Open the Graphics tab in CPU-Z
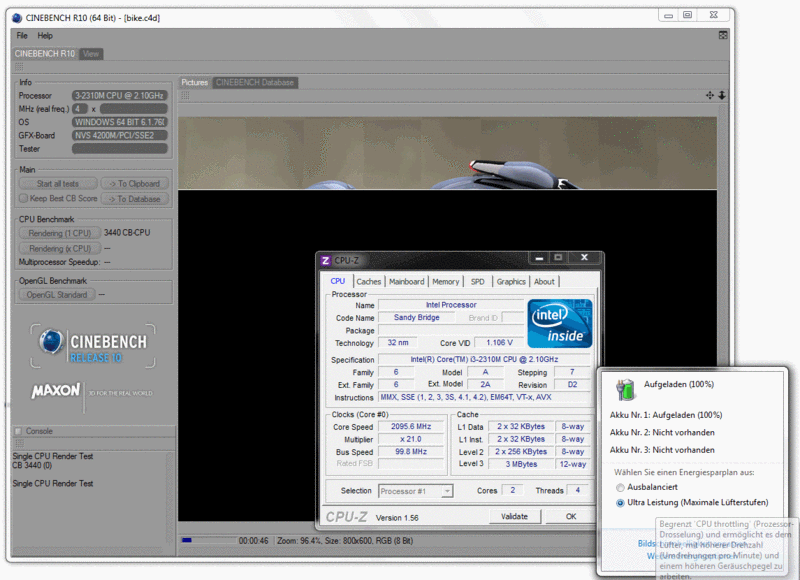The width and height of the screenshot is (800, 580). pyautogui.click(x=511, y=282)
